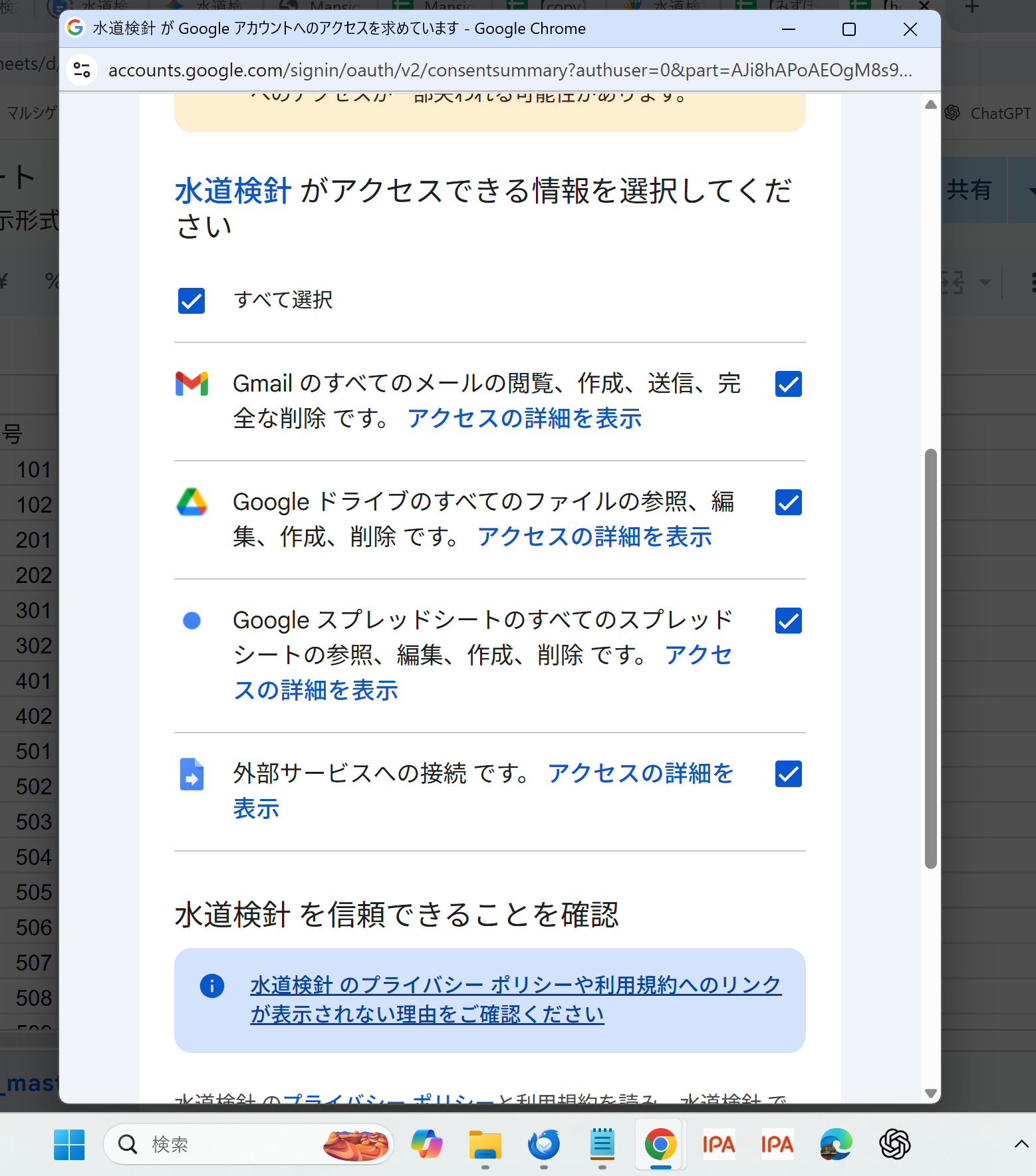The width and height of the screenshot is (1036, 1176).
Task: Click the 水道検針 app name link in heading
Action: click(x=233, y=191)
